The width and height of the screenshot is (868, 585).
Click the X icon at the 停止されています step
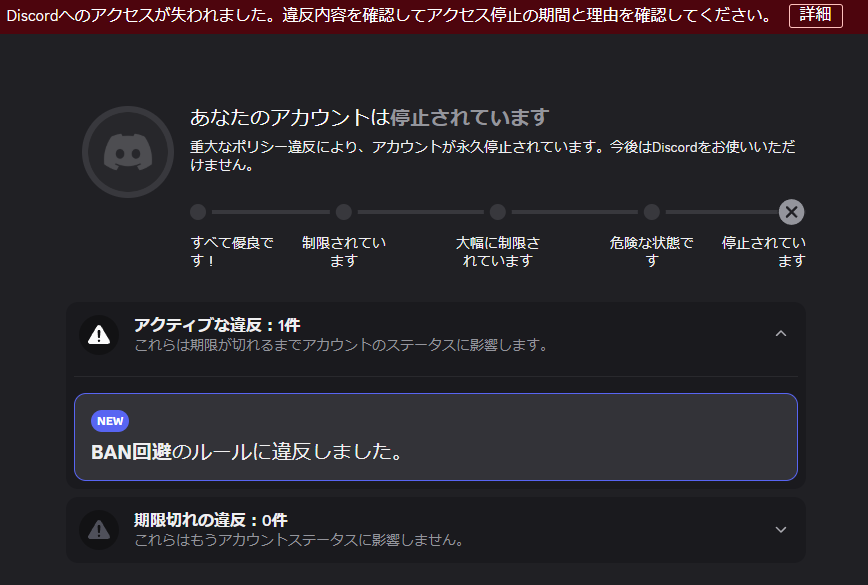click(x=791, y=212)
